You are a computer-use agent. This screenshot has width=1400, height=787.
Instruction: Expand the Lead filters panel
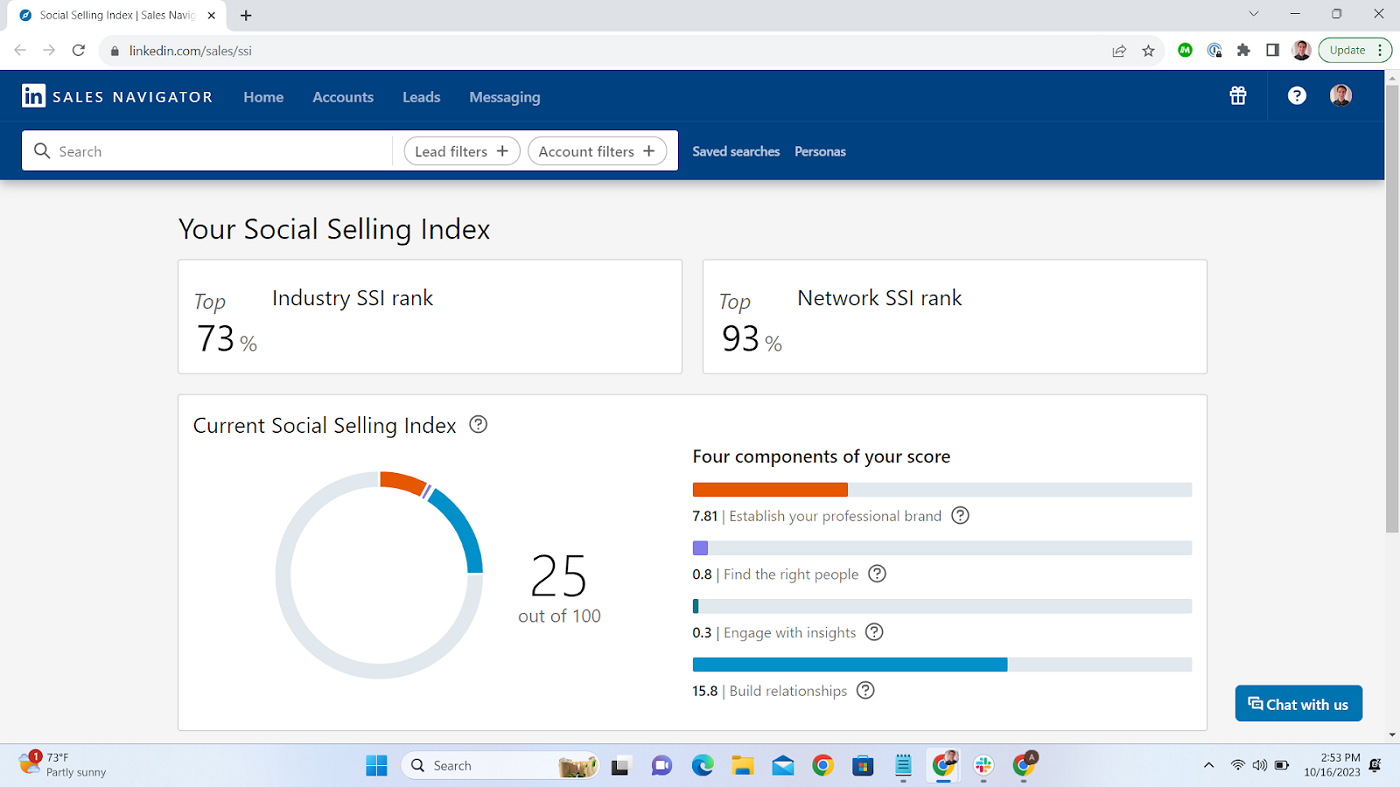[x=461, y=150]
